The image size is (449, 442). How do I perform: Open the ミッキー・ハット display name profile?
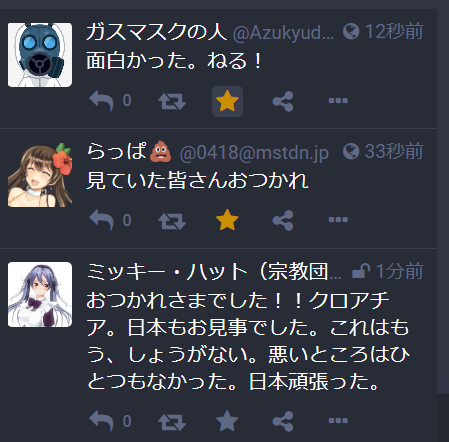214,271
